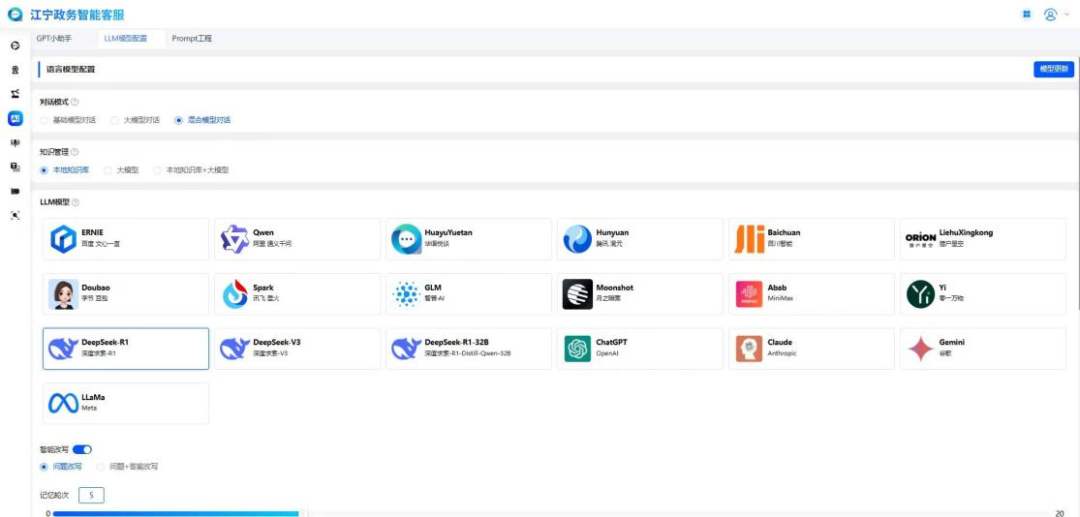The image size is (1080, 517).
Task: Click the 模型更新 button
Action: click(x=1053, y=69)
